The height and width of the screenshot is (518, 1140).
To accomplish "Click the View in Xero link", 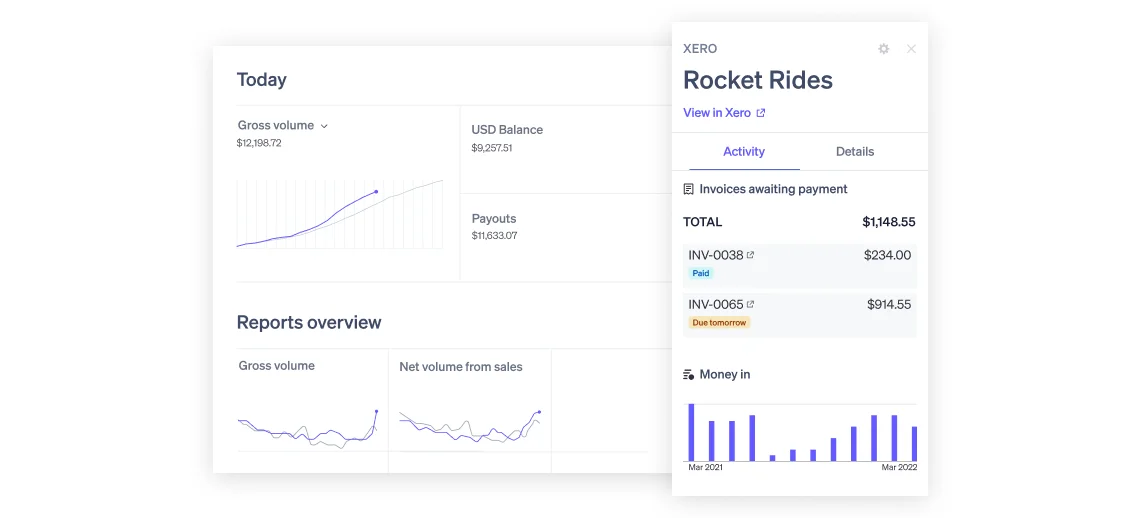I will [716, 113].
